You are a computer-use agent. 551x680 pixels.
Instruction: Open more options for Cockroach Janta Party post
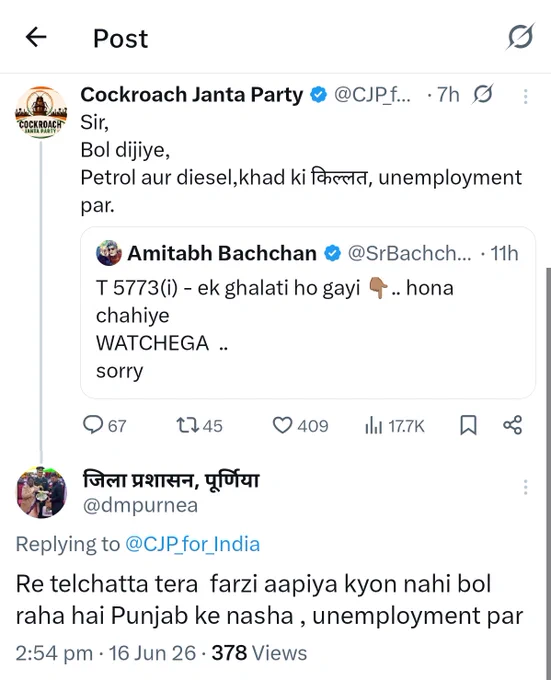click(x=525, y=96)
